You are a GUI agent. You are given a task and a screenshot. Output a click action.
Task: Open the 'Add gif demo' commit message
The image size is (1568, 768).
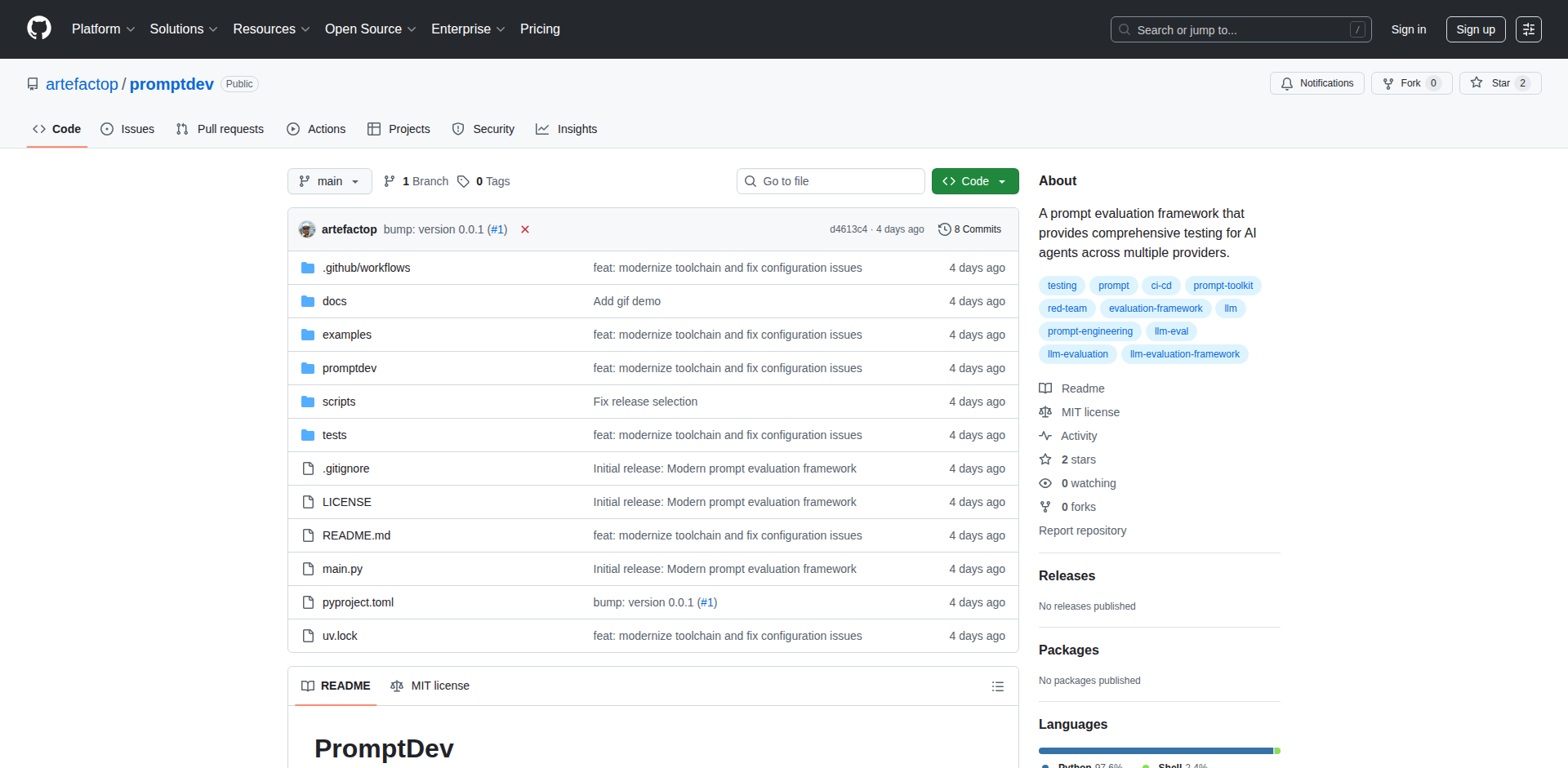click(627, 301)
